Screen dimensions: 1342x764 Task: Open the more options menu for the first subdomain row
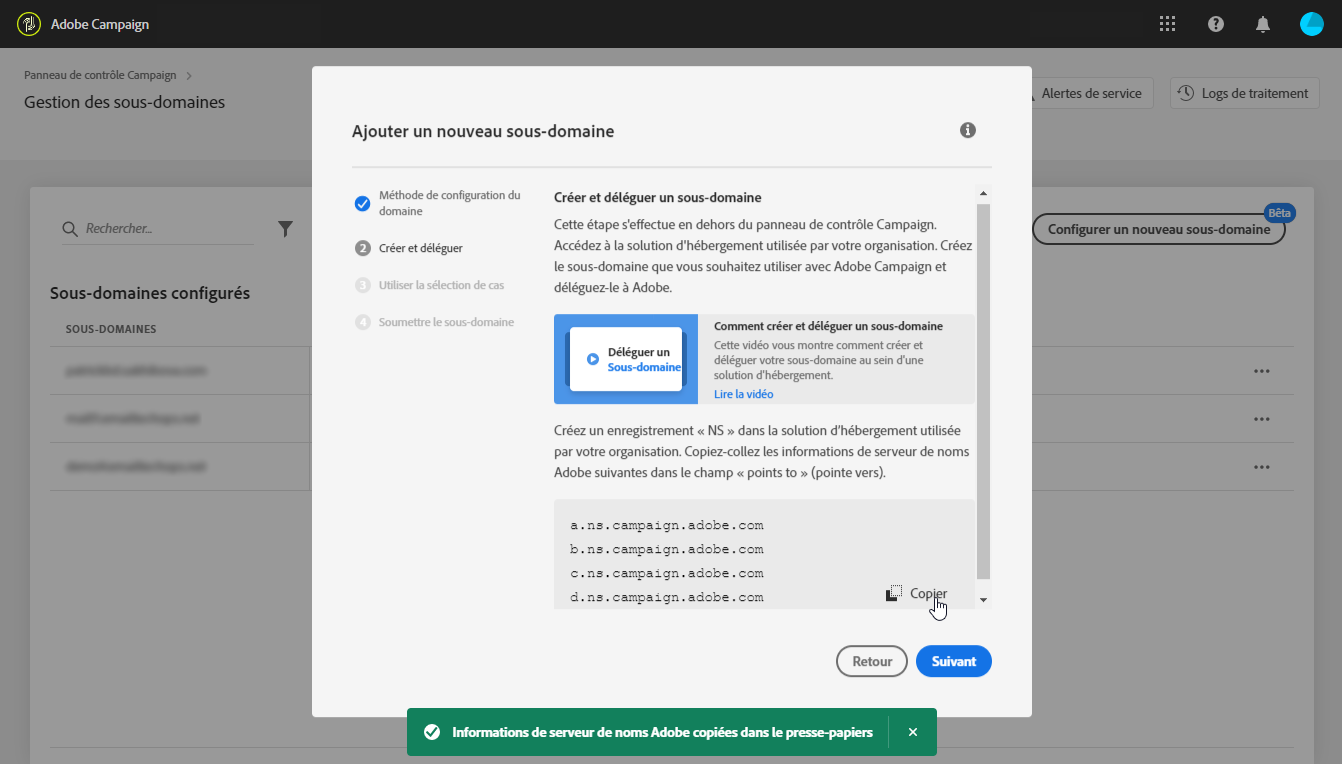tap(1262, 371)
